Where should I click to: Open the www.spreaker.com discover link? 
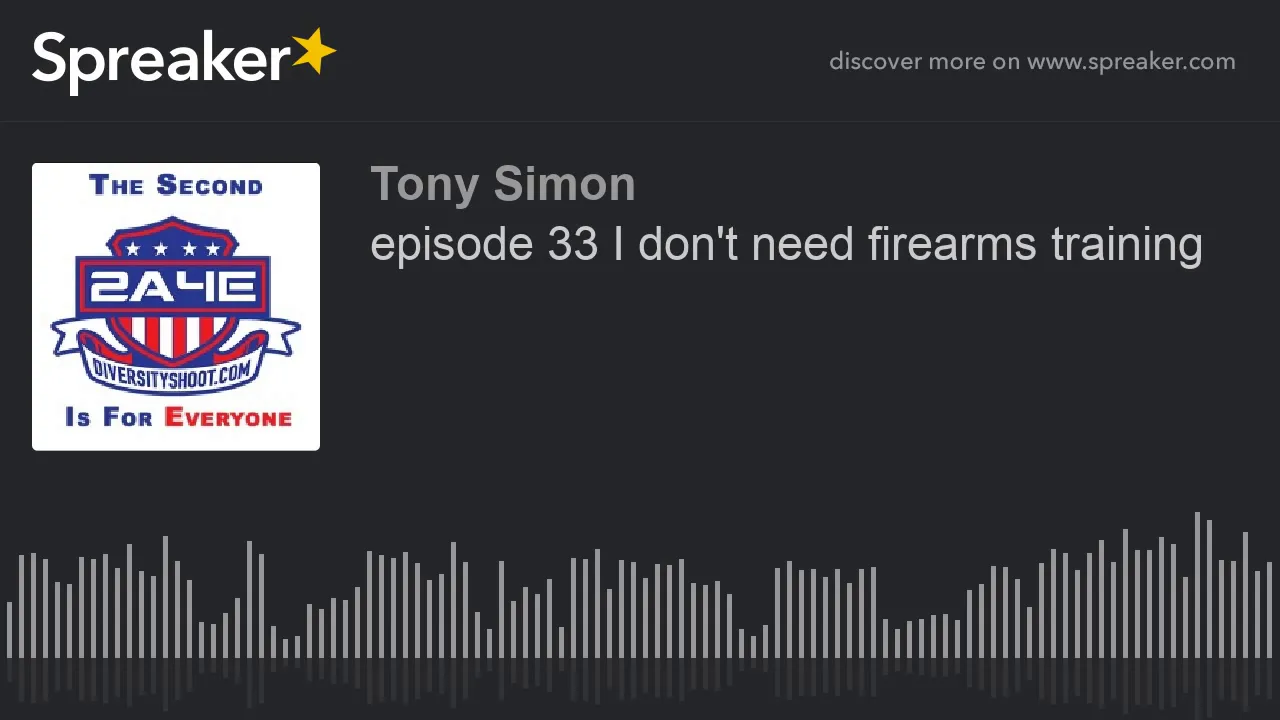(x=1131, y=61)
